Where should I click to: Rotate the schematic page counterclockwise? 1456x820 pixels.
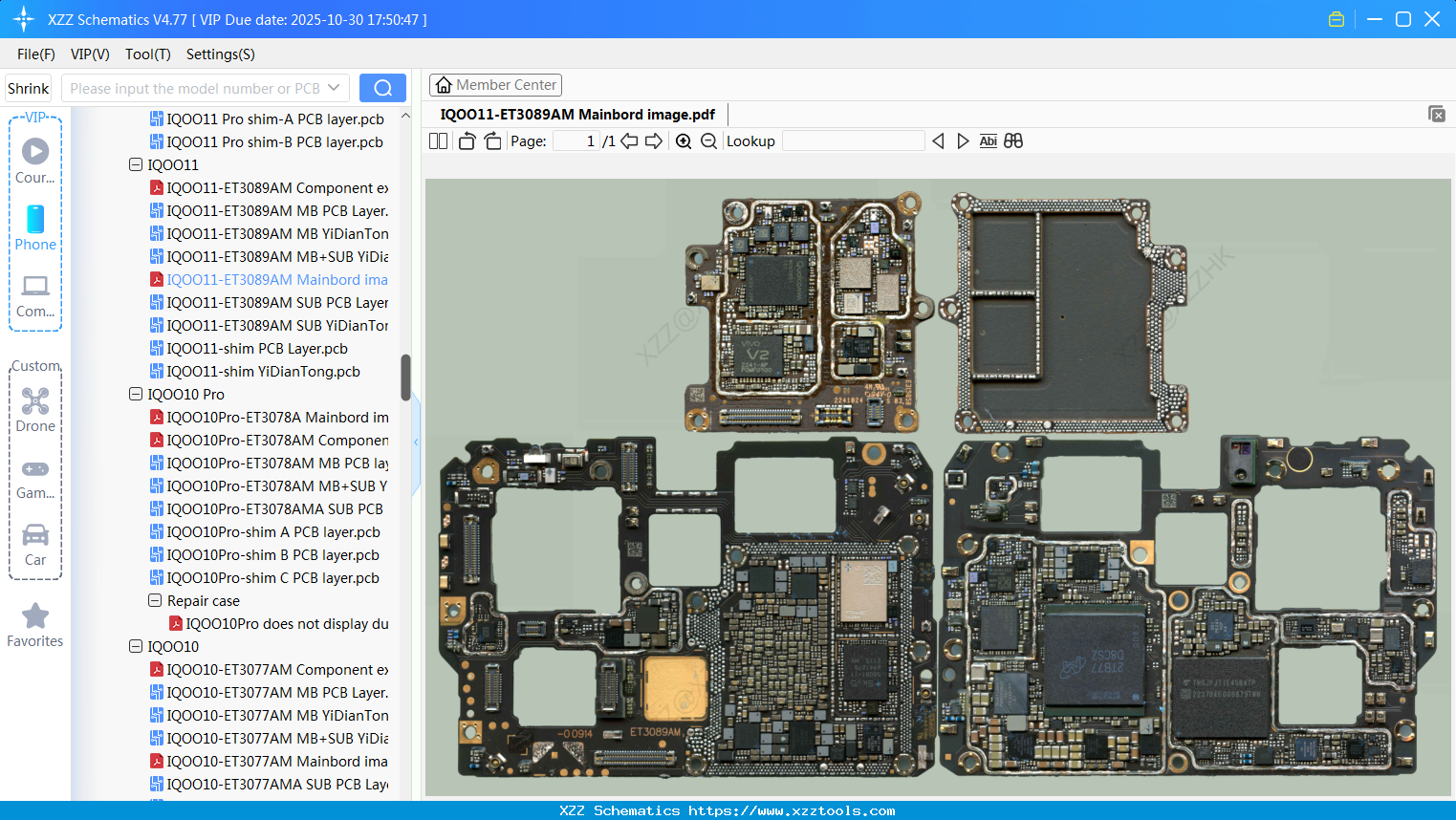click(466, 140)
